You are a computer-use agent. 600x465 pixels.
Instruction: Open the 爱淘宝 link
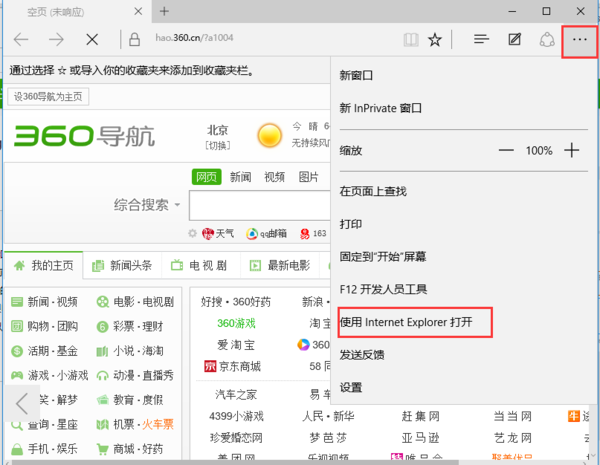236,345
